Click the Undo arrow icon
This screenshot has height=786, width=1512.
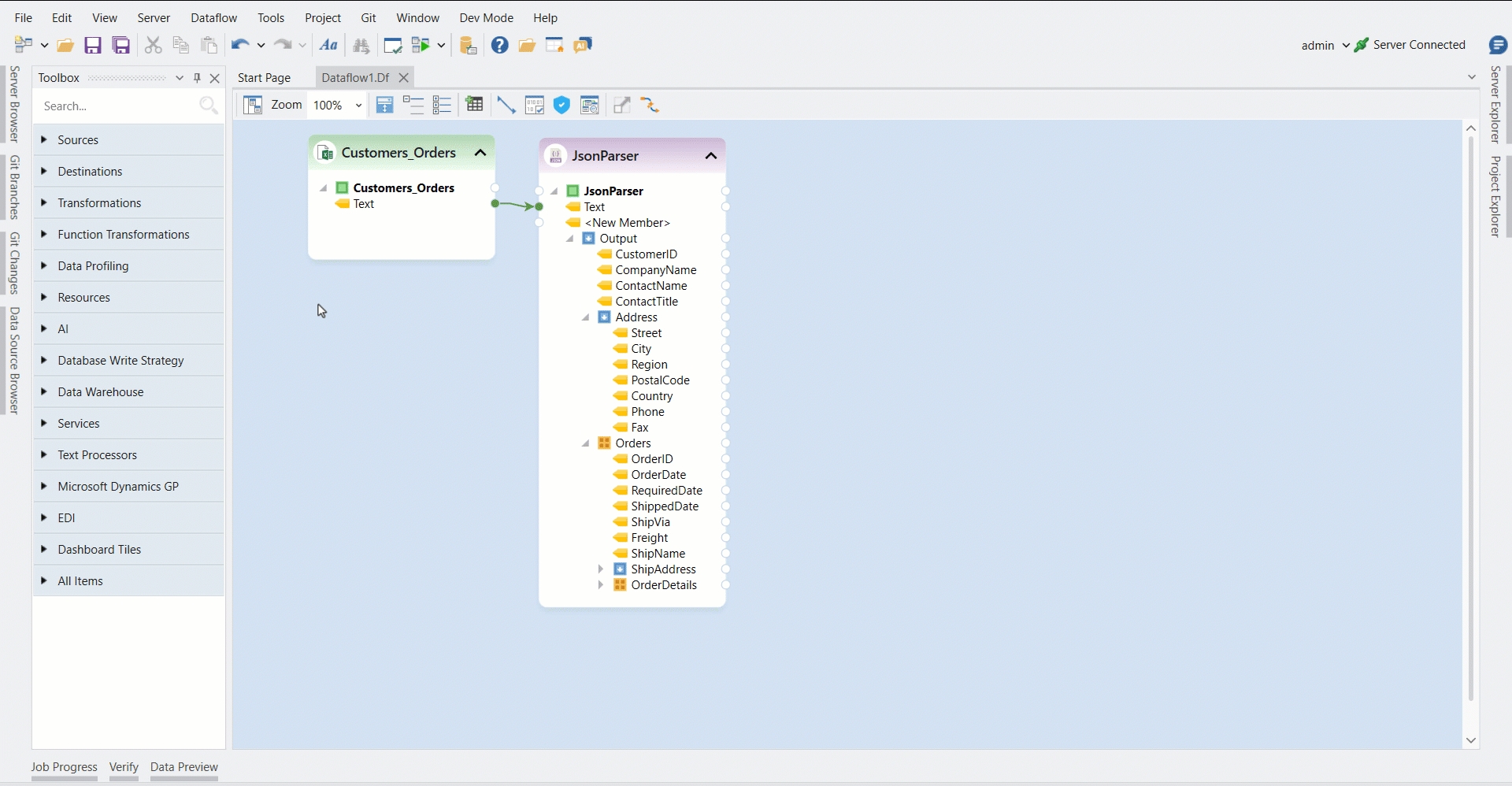coord(240,46)
